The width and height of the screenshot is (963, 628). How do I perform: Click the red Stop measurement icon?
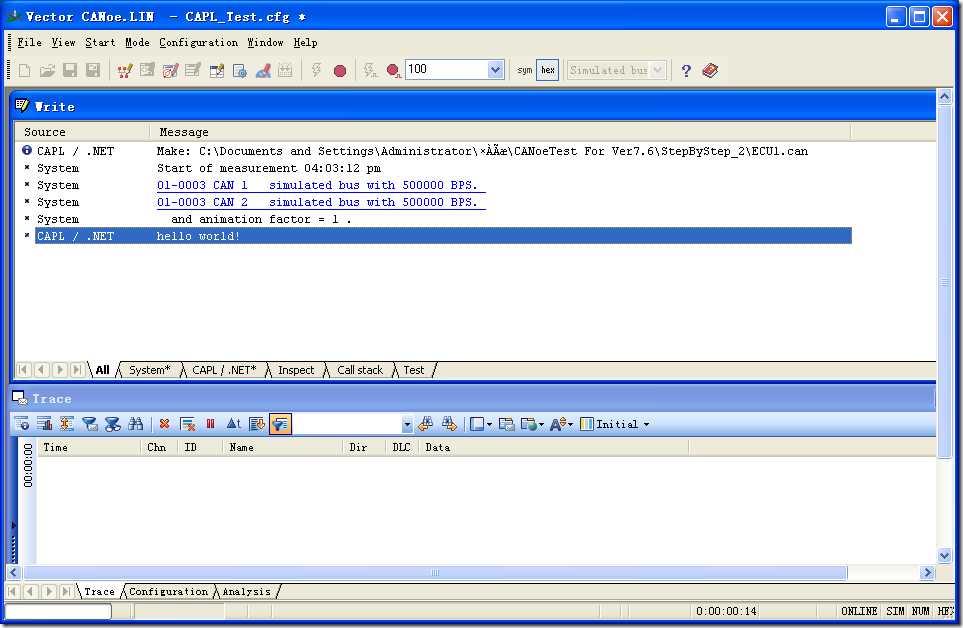pos(340,71)
